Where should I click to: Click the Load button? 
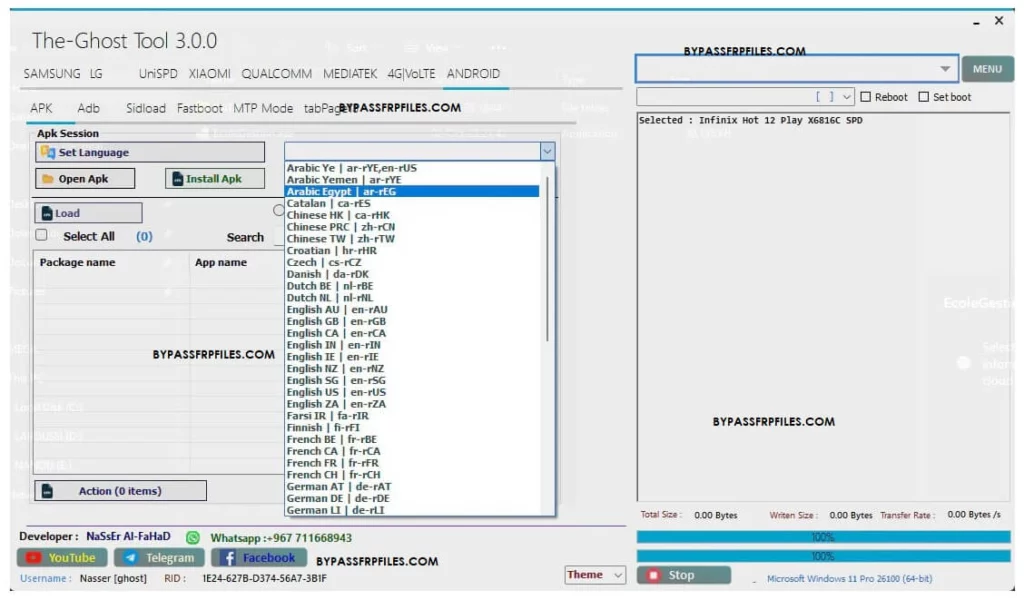88,213
